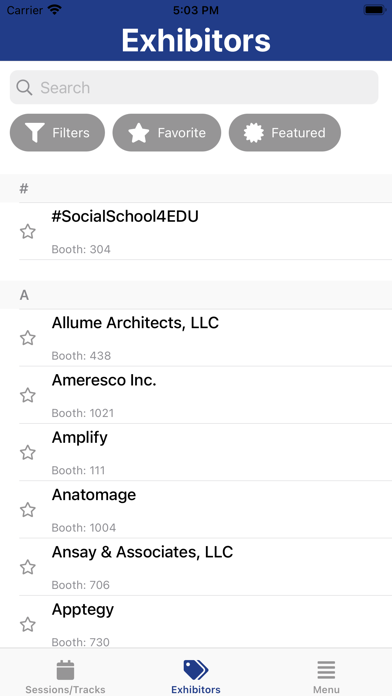The width and height of the screenshot is (392, 696).
Task: Open Anatomage exhibitor details
Action: [x=206, y=510]
